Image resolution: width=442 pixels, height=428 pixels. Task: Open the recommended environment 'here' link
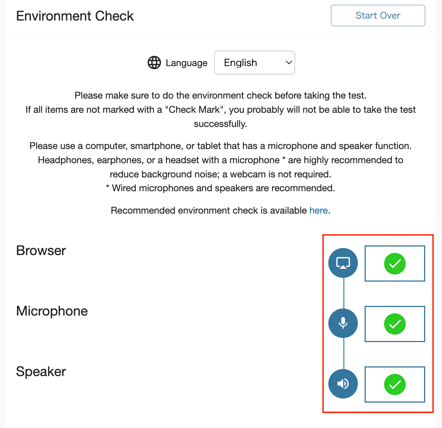(x=318, y=210)
